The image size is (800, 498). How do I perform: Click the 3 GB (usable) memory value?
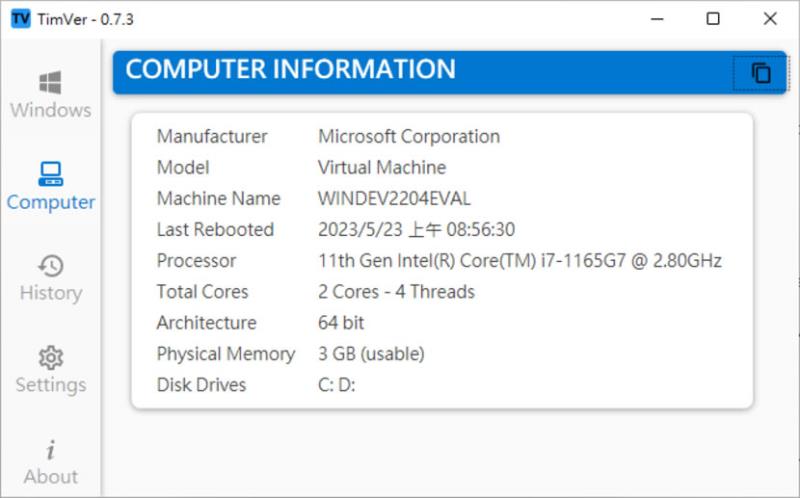371,354
